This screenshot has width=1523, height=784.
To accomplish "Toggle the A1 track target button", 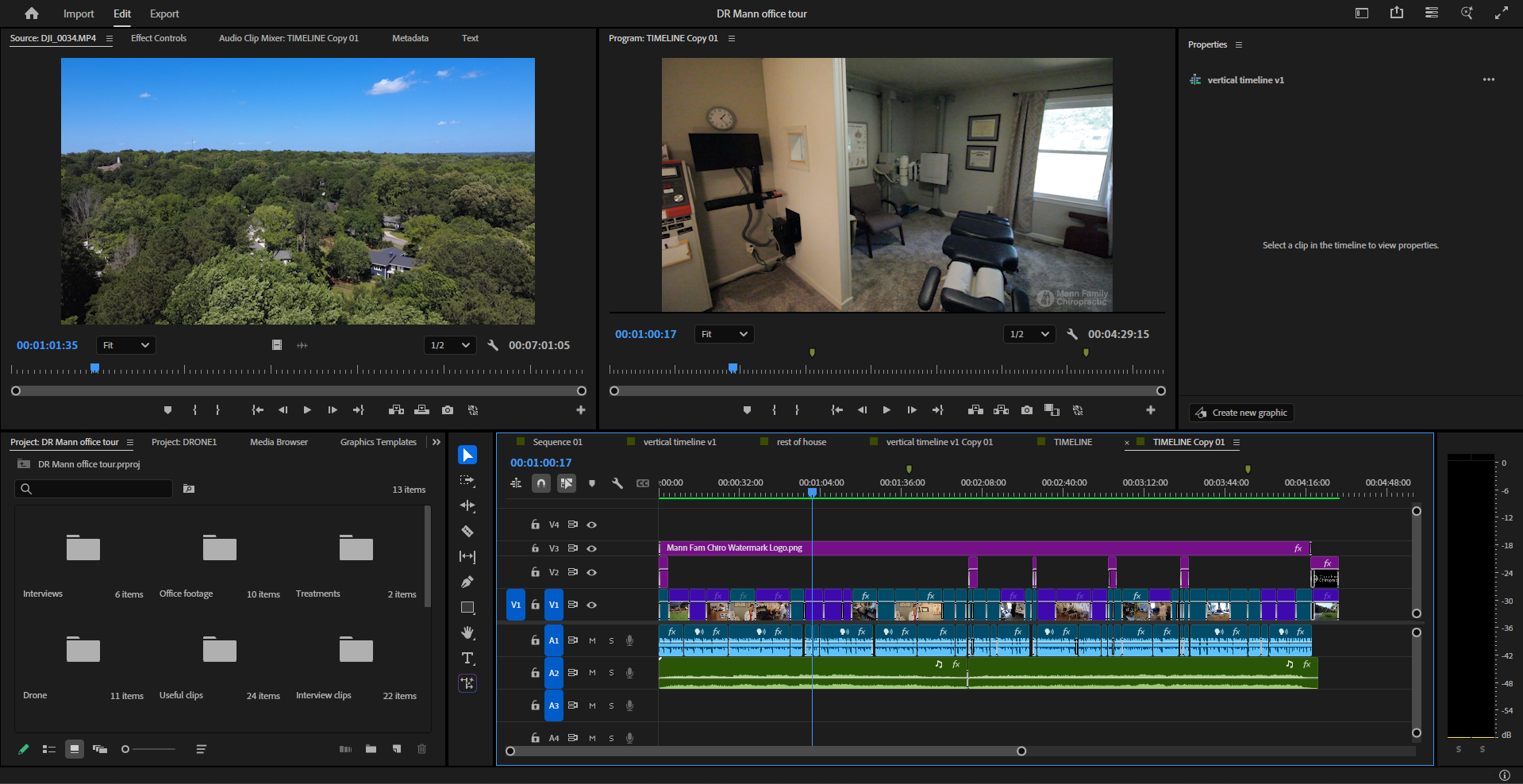I will [x=554, y=640].
